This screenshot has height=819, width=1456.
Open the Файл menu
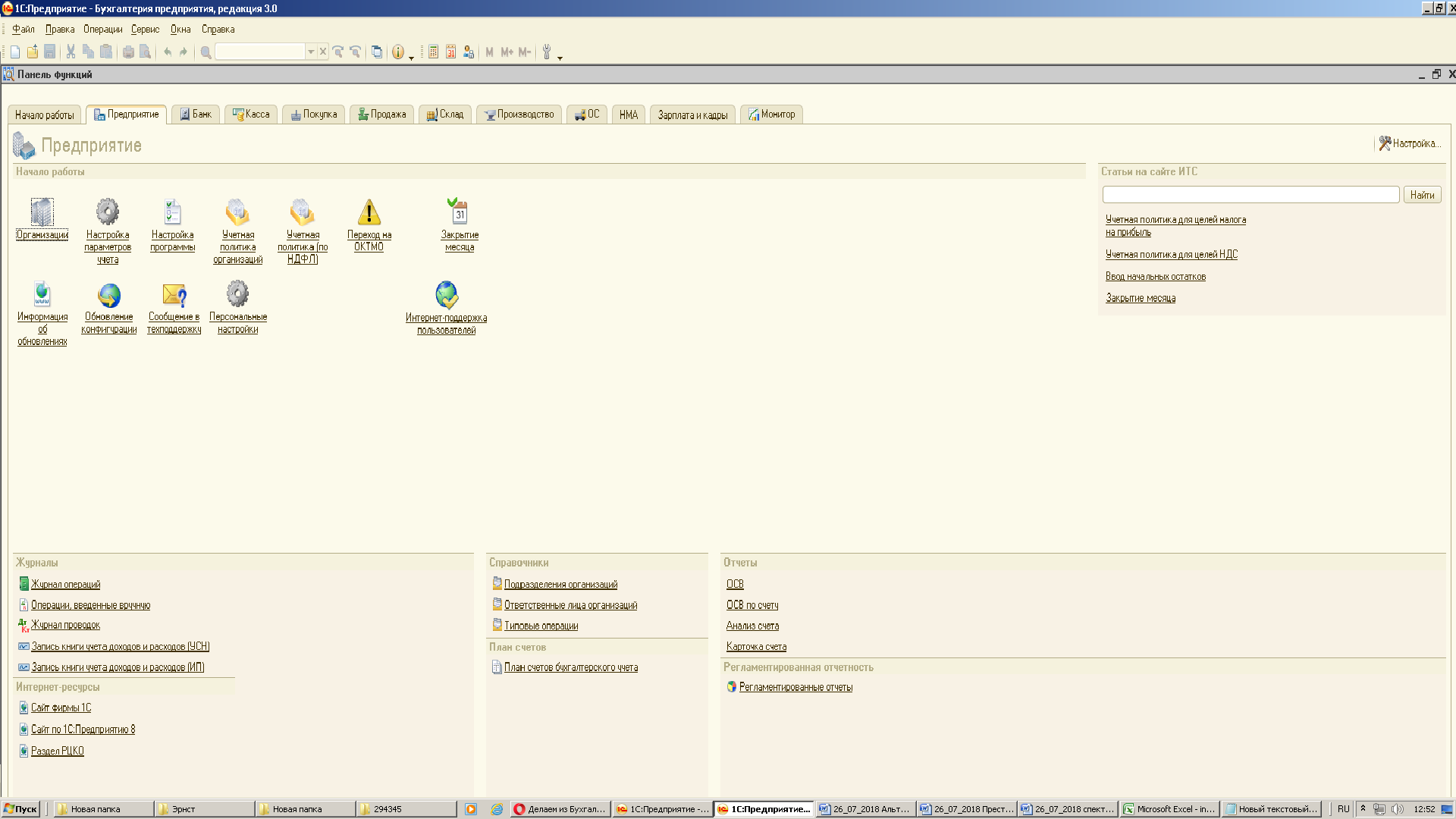point(24,29)
